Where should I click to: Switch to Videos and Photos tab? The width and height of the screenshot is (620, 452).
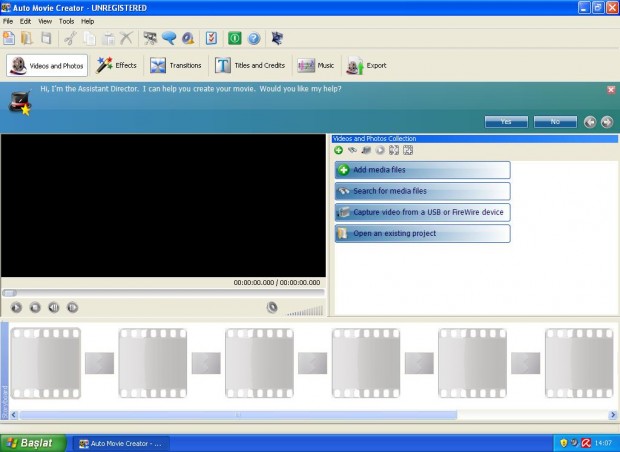pyautogui.click(x=47, y=66)
